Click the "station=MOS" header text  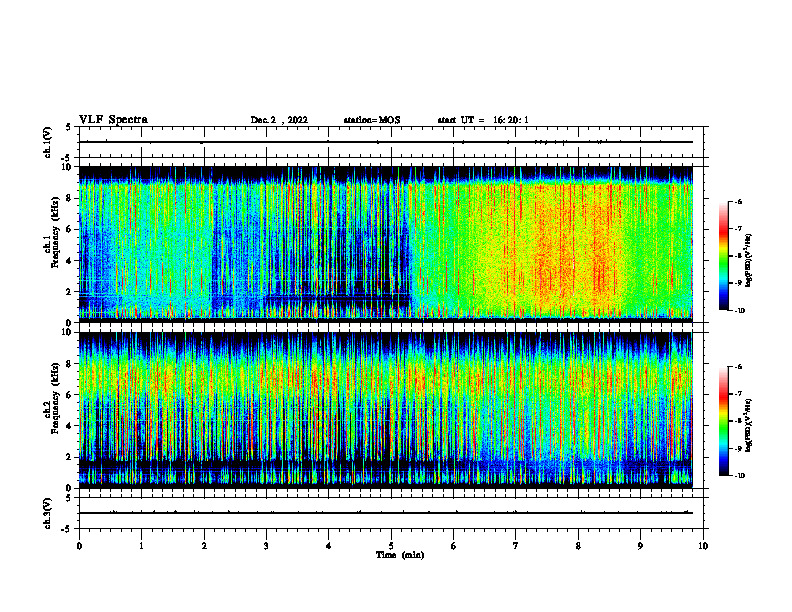point(372,120)
